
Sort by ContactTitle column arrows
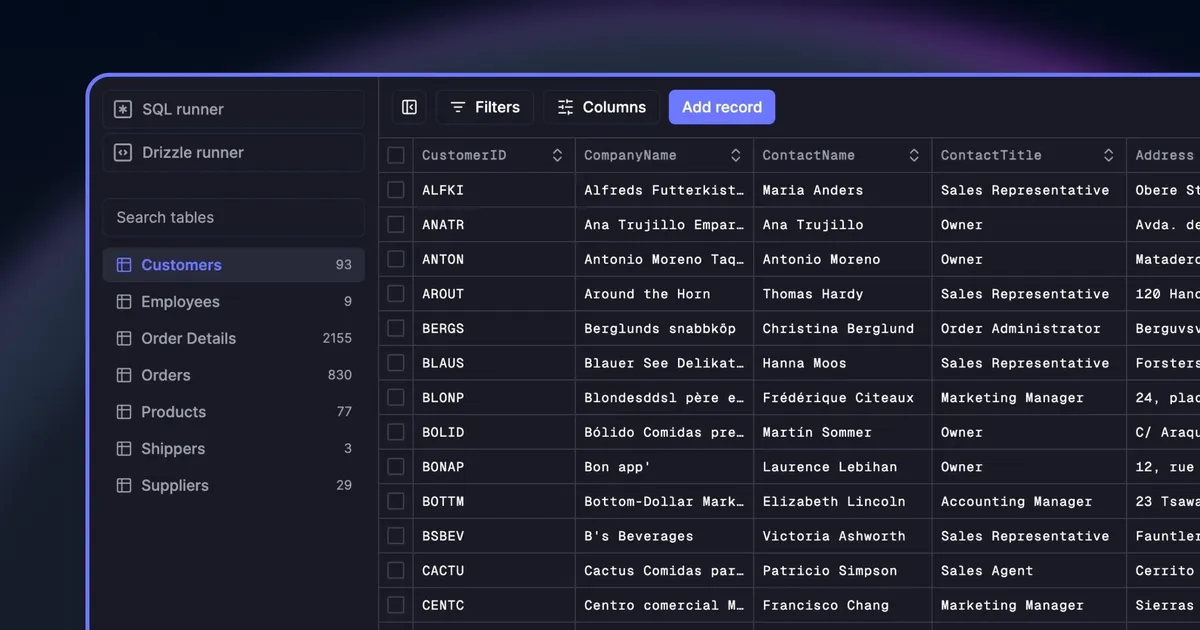(x=1108, y=155)
